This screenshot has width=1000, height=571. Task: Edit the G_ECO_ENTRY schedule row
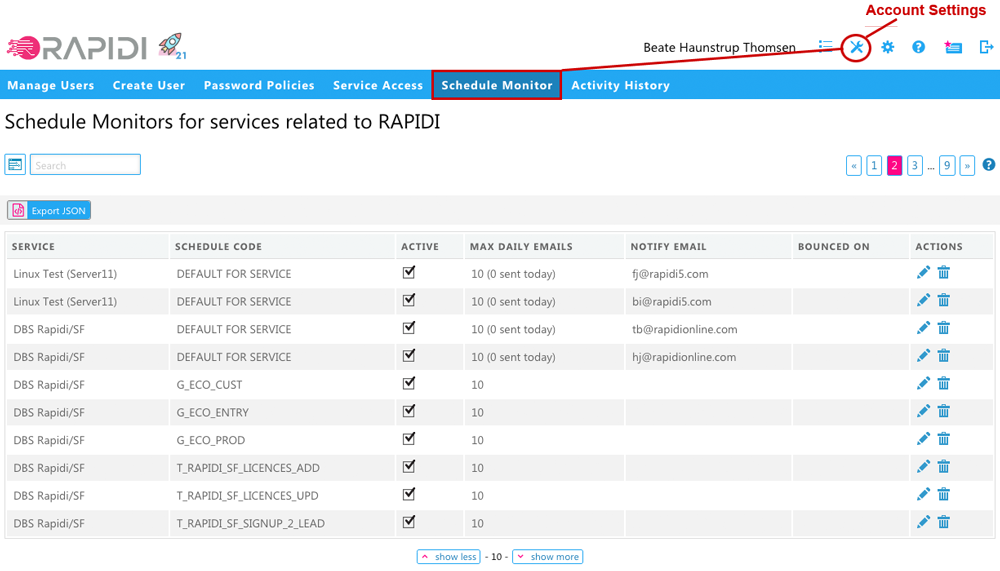(x=923, y=412)
